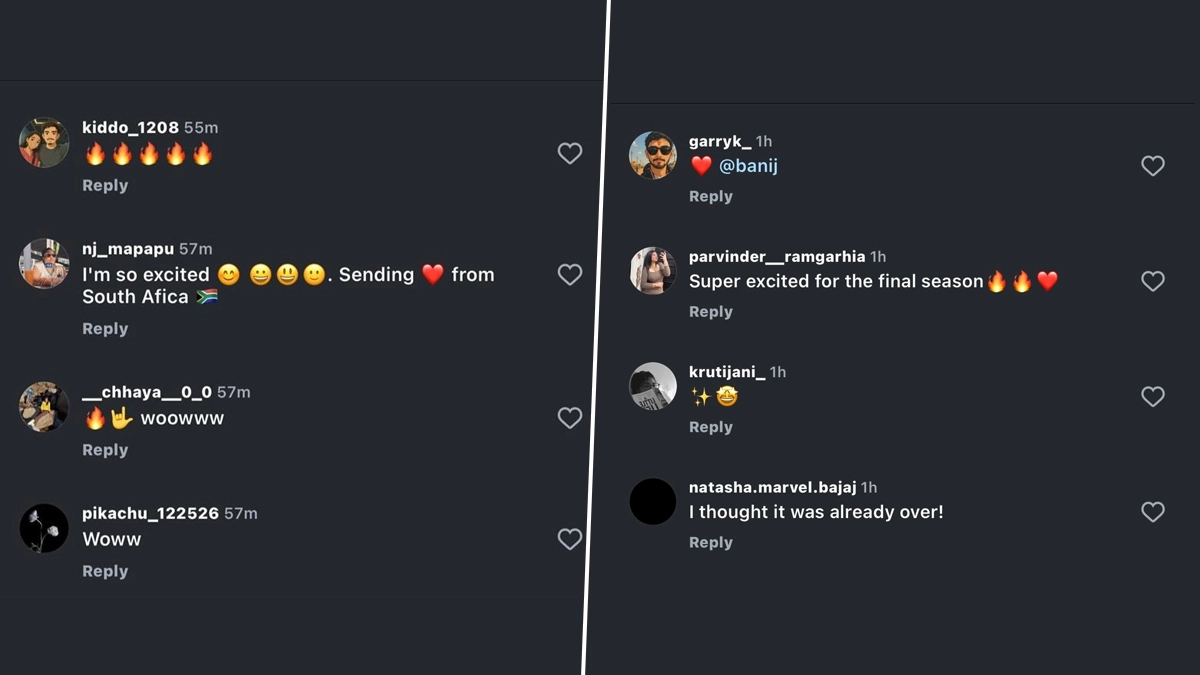Like nj_mapapu's South Africa comment
1200x675 pixels.
click(569, 275)
